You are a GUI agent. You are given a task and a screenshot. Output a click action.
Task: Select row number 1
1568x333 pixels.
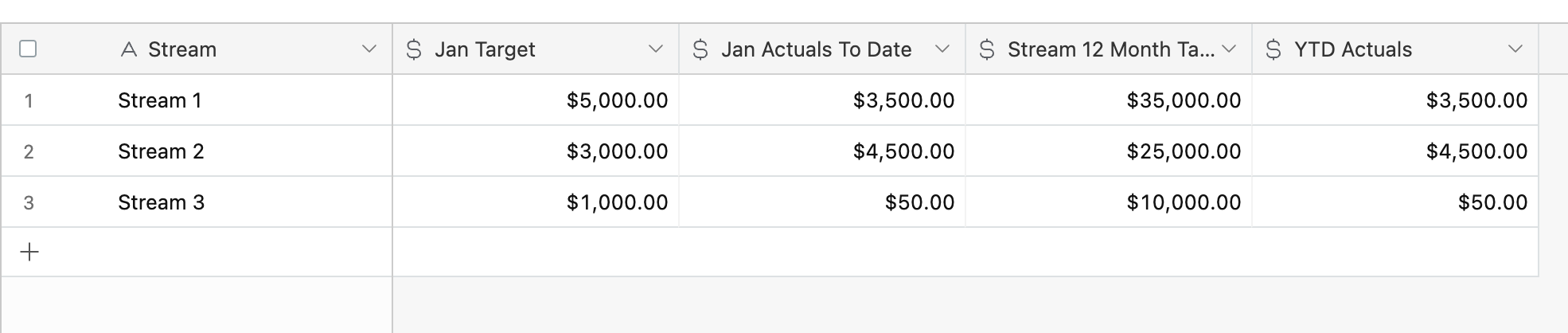coord(29,101)
